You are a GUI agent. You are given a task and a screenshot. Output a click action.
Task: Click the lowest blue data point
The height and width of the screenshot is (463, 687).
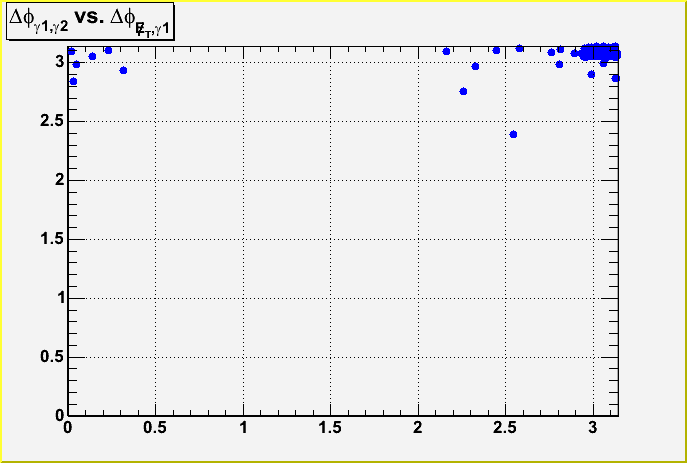pos(513,134)
